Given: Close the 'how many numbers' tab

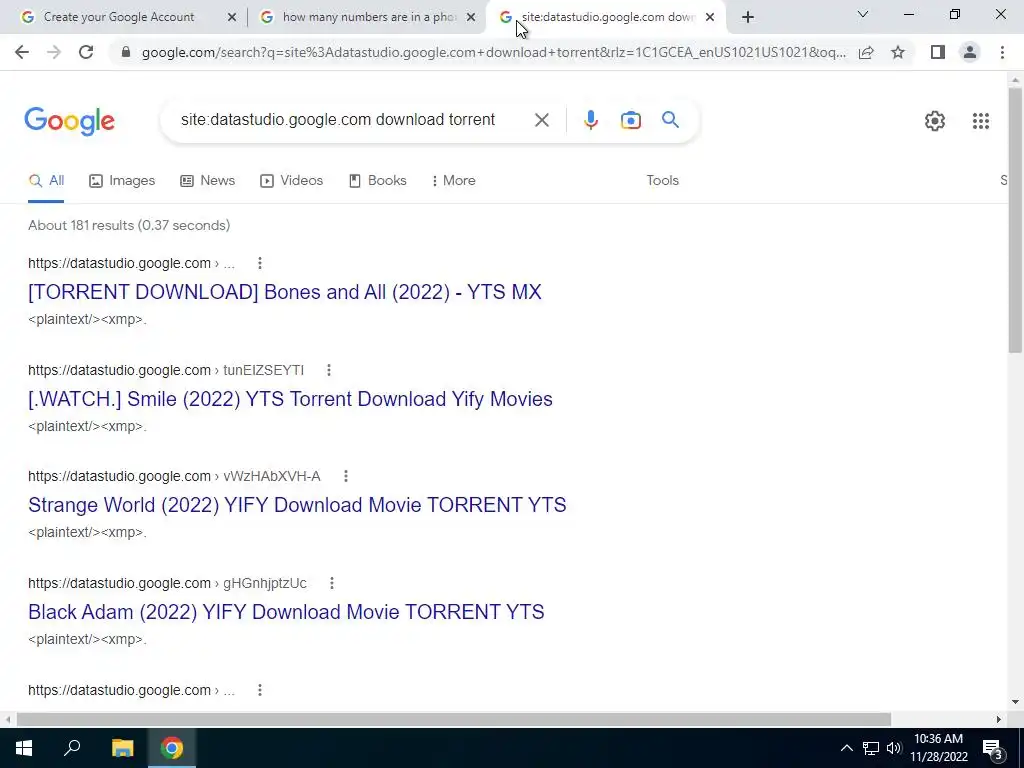Looking at the screenshot, I should tap(471, 17).
